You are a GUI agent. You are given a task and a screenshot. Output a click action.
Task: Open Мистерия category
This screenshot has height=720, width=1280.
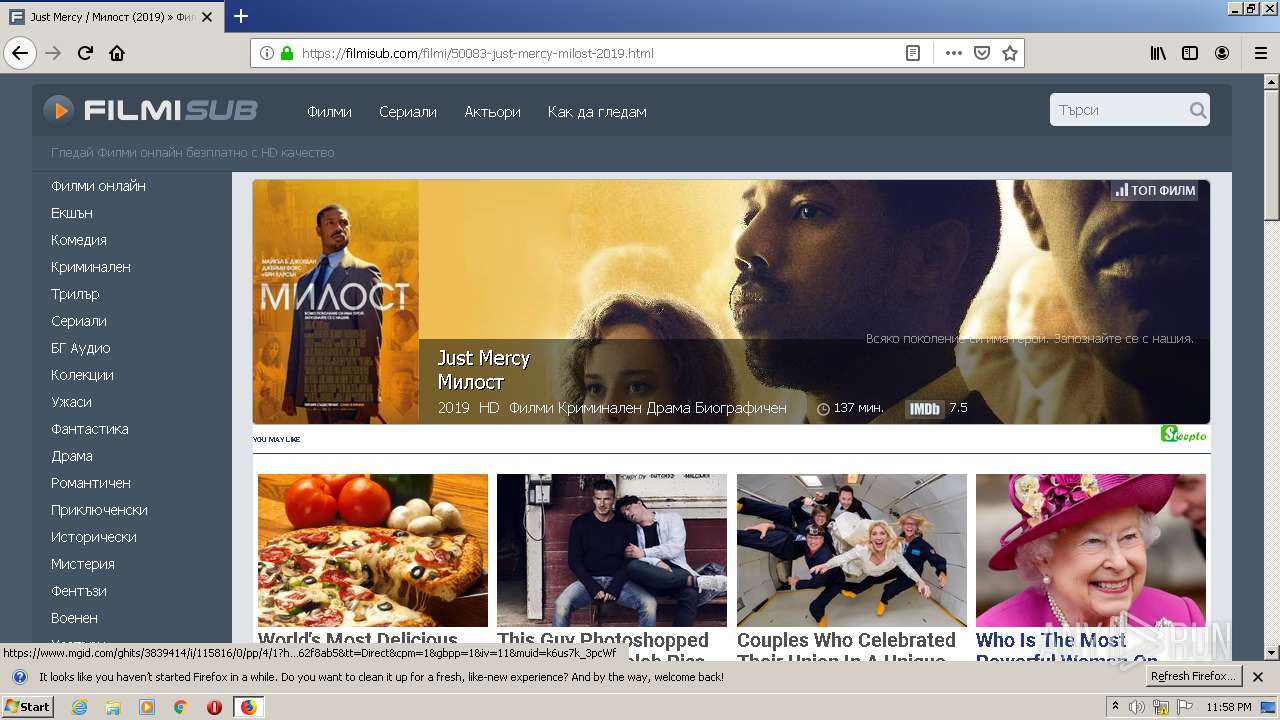tap(83, 564)
